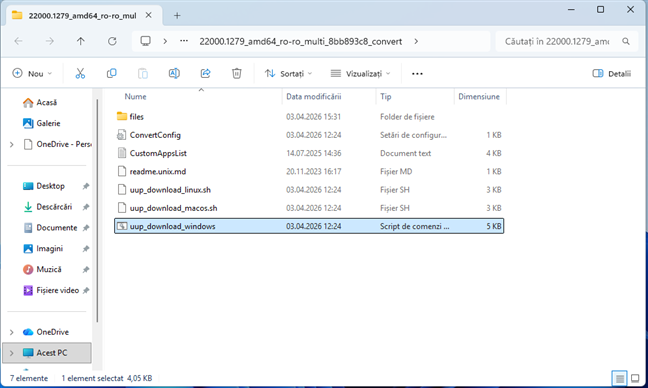648x388 pixels.
Task: Click the Cut scissors icon
Action: pos(80,74)
